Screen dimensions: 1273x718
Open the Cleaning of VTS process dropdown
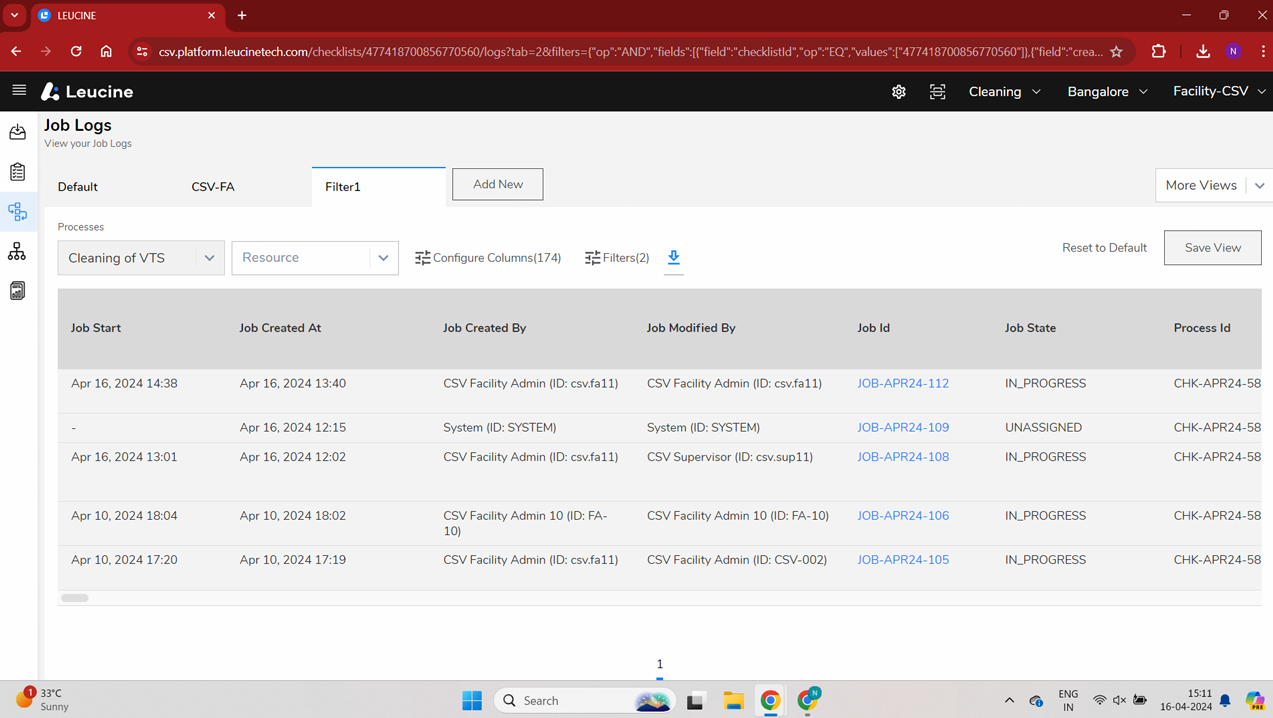click(141, 258)
